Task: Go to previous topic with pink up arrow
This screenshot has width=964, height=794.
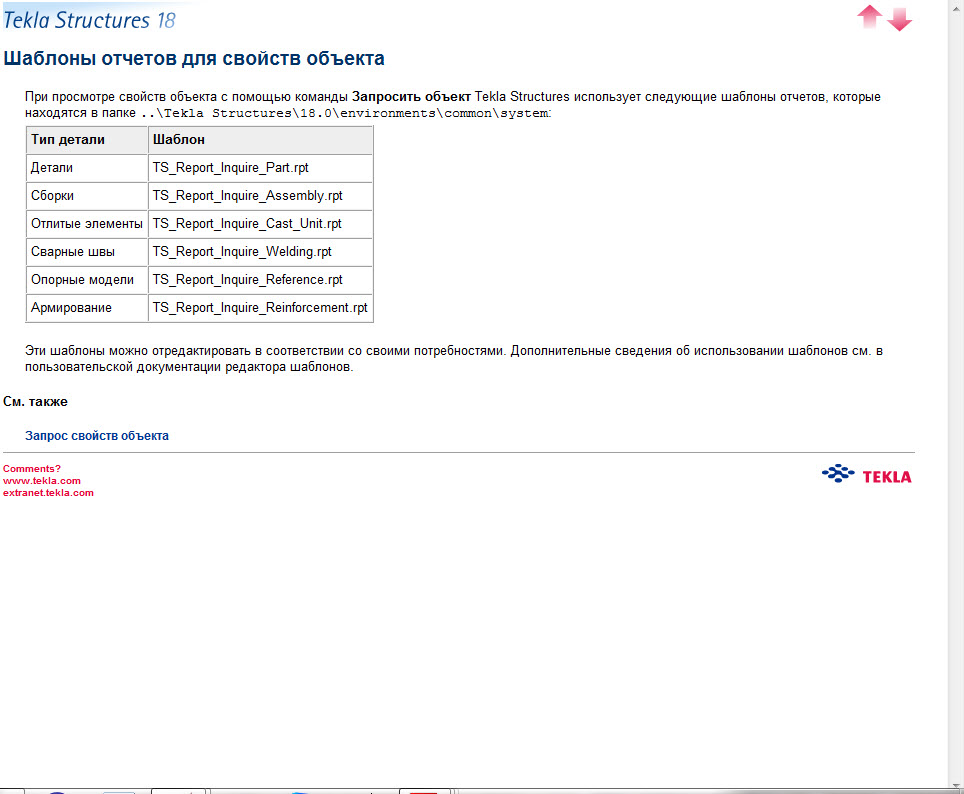Action: [x=869, y=17]
